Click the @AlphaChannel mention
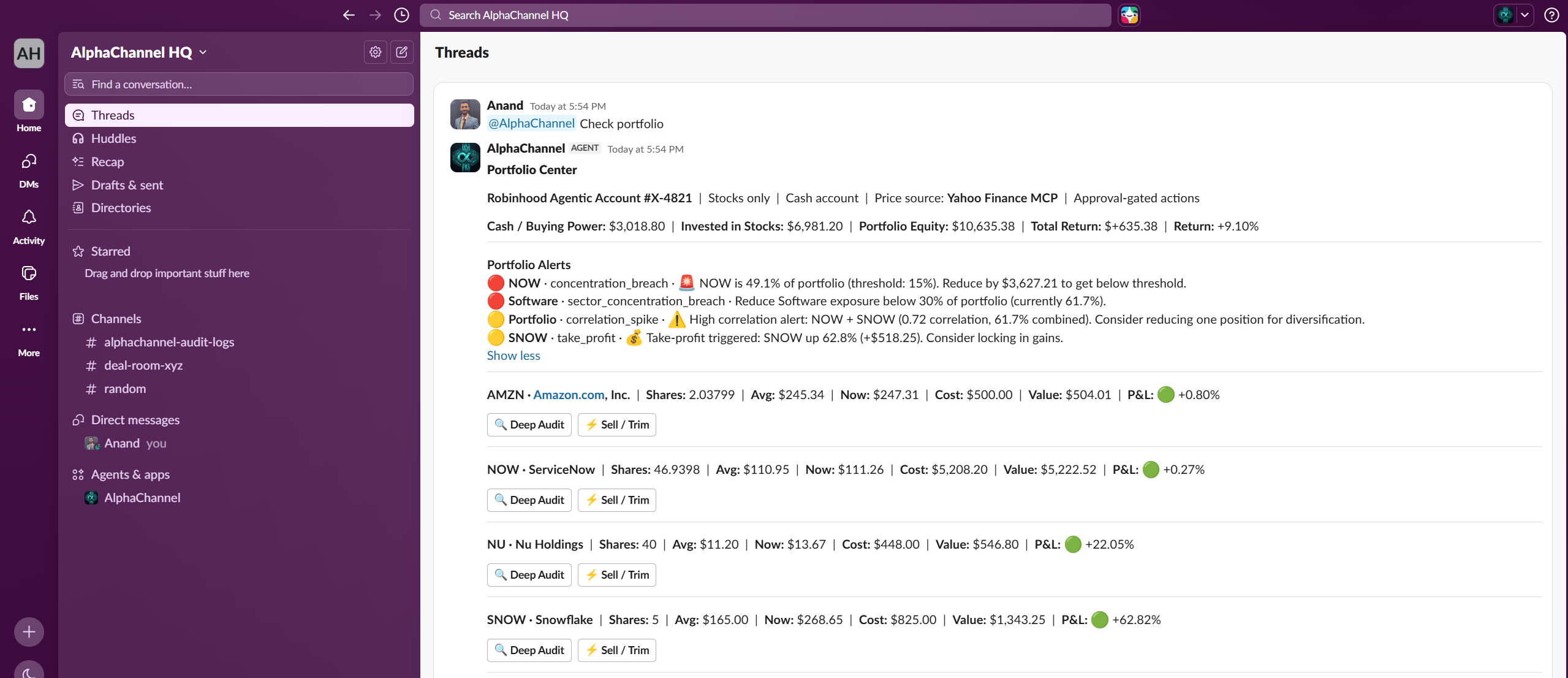This screenshot has height=678, width=1568. (x=531, y=123)
